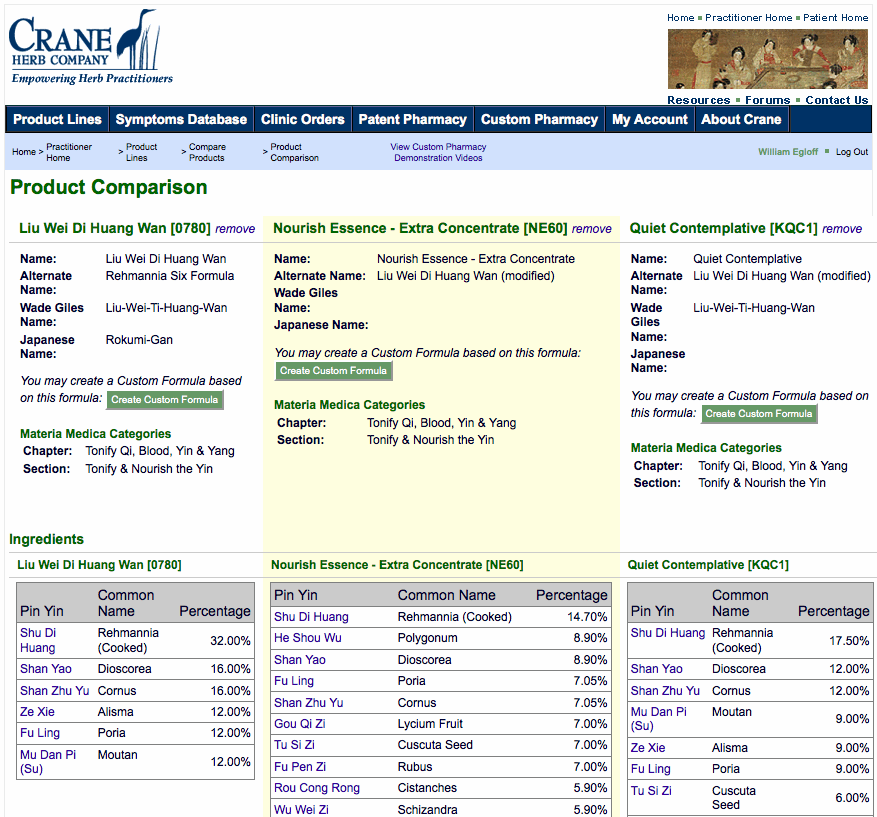Click Patient Home link at top
877x817 pixels.
pos(835,18)
